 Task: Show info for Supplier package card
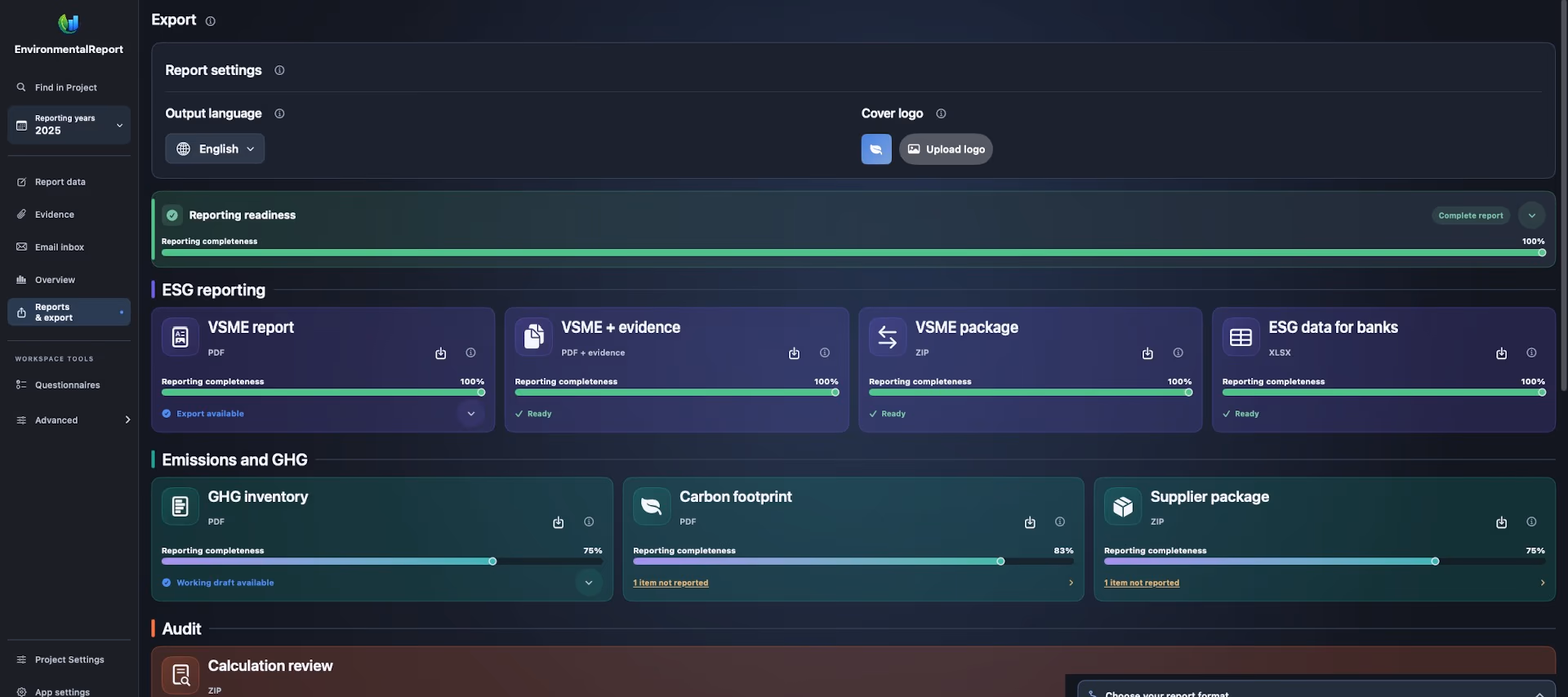click(1531, 522)
